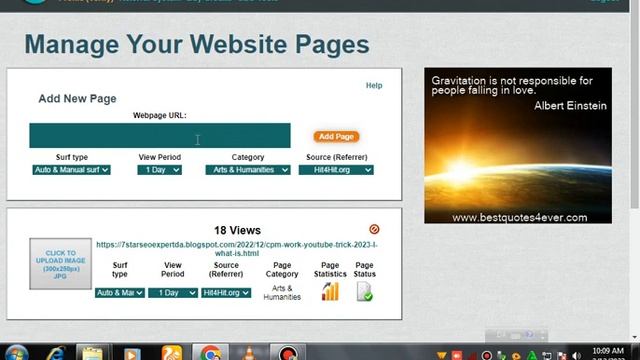
Task: Click the Albert Einstein quote banner ad
Action: tap(518, 146)
